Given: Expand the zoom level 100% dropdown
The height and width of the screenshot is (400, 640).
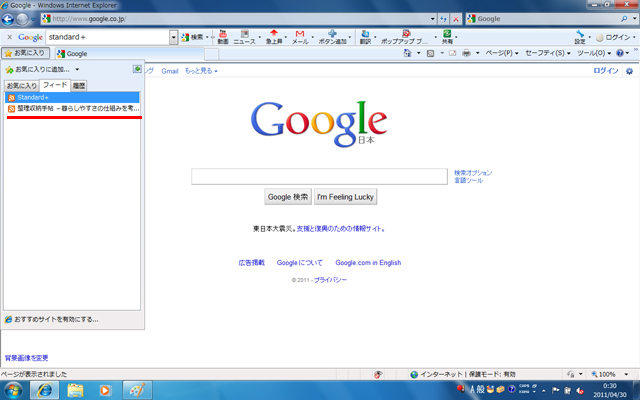Looking at the screenshot, I should 626,374.
